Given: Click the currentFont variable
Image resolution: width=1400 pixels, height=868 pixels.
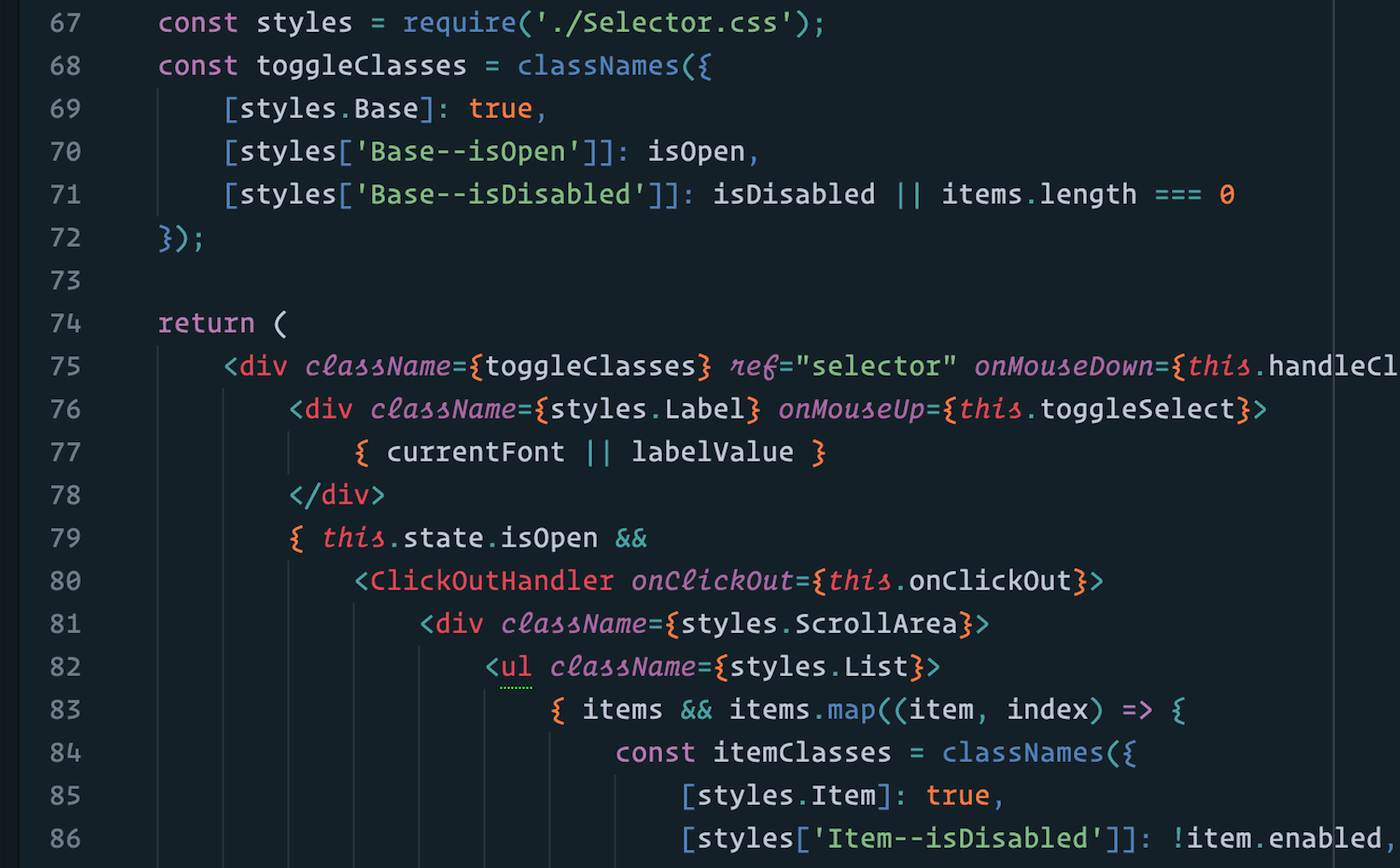Looking at the screenshot, I should [x=476, y=452].
